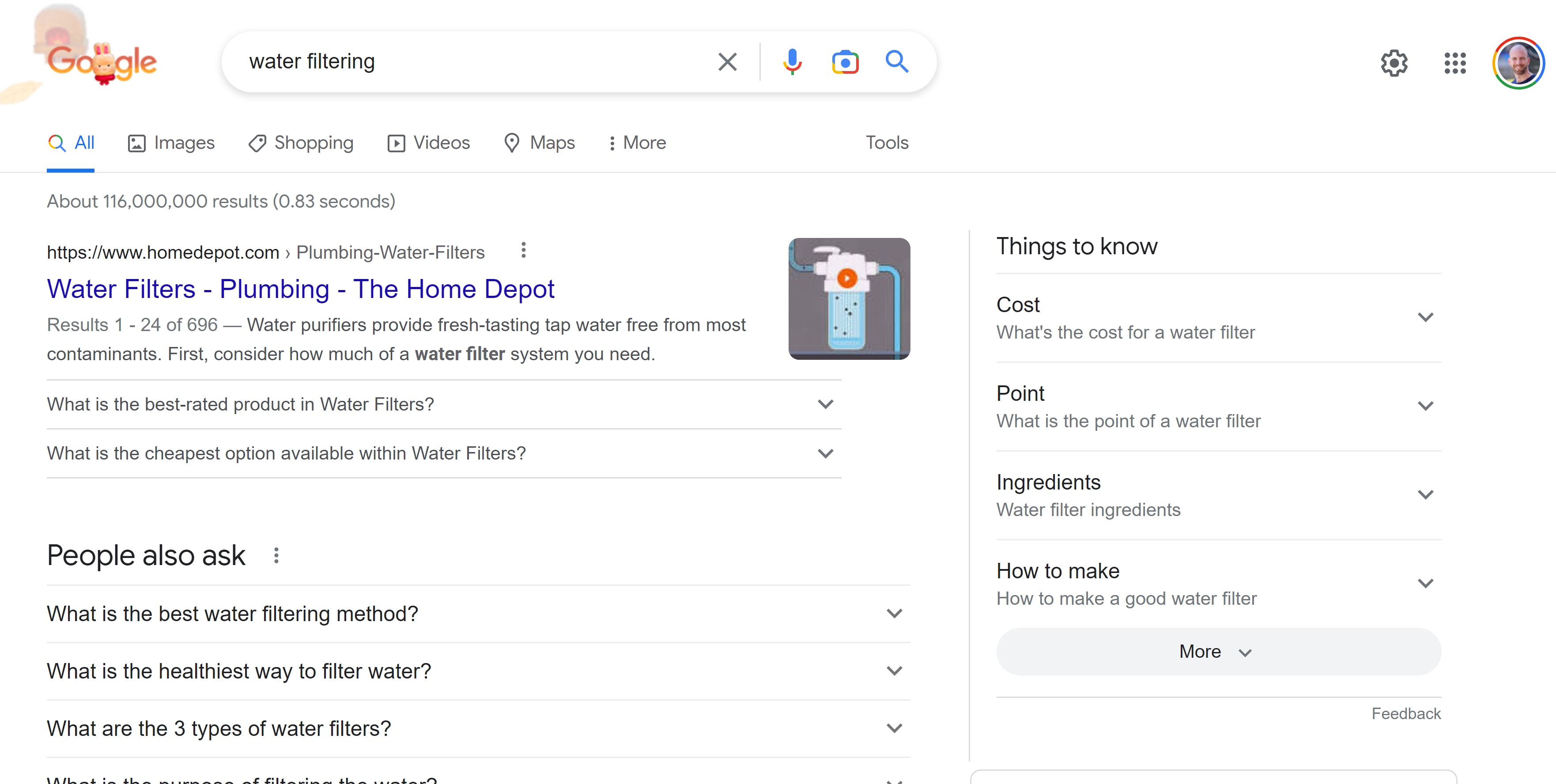Clear the search query with the X icon

[727, 61]
